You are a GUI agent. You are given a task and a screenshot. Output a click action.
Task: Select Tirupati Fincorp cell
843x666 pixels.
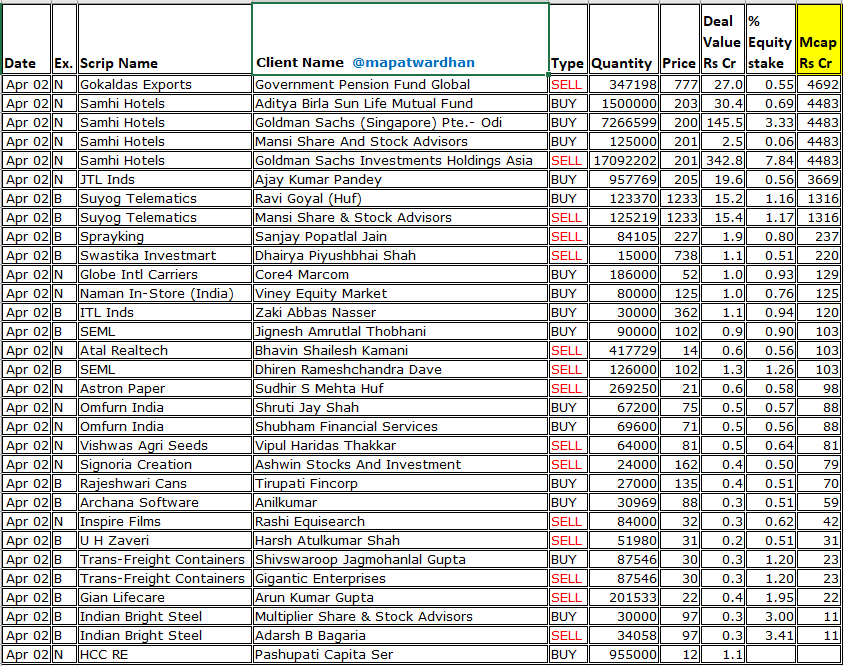400,483
